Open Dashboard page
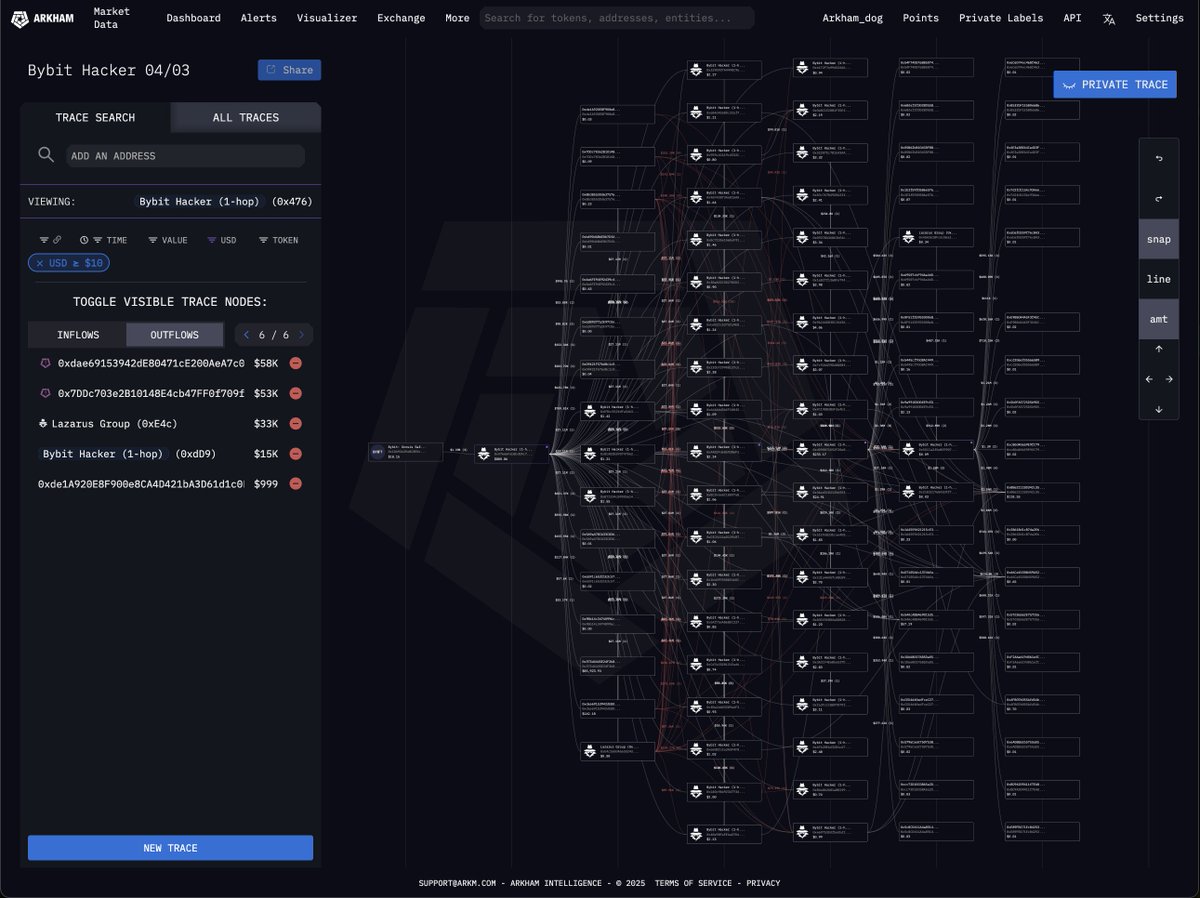The width and height of the screenshot is (1200, 898). (193, 18)
